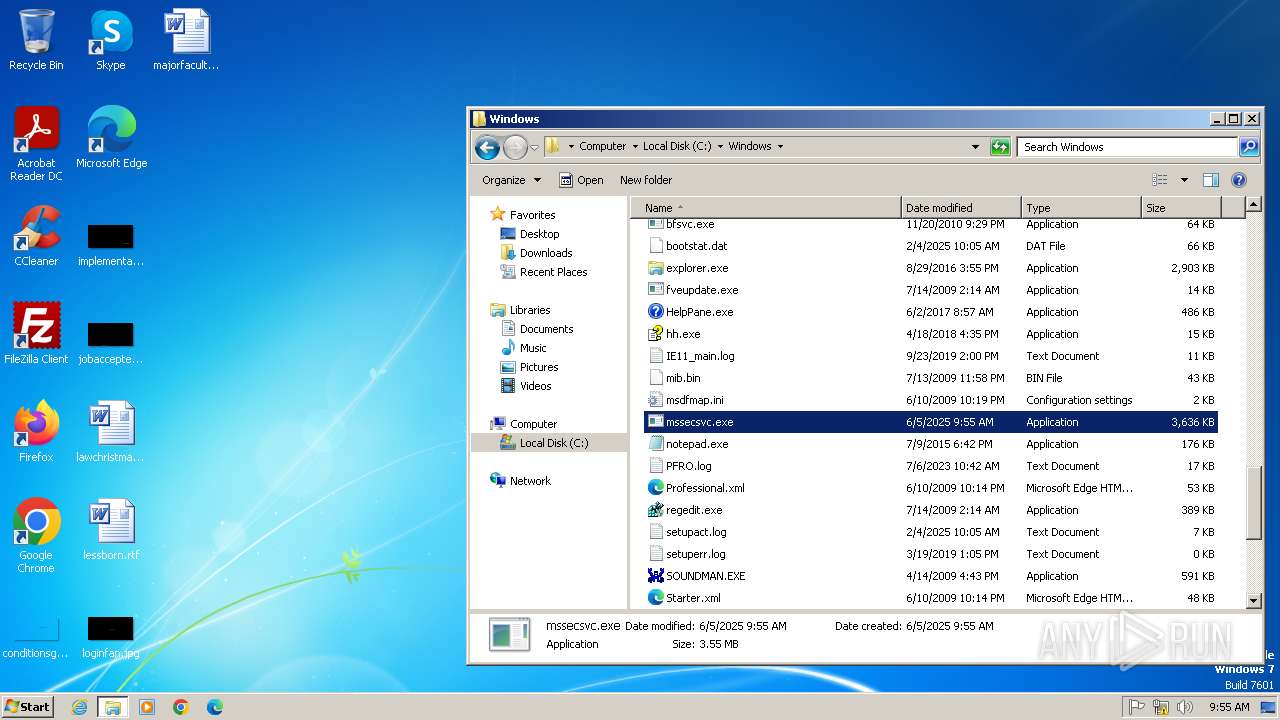Select Local Disk (C:) in navigation pane
1280x720 pixels.
(x=553, y=443)
